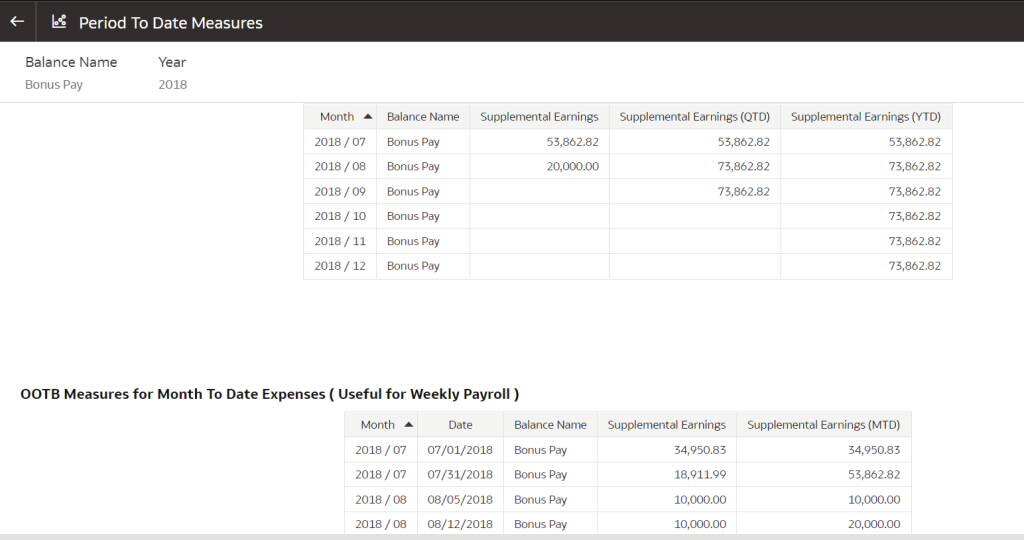Click Supplemental Earnings (MTD) column header

(823, 424)
